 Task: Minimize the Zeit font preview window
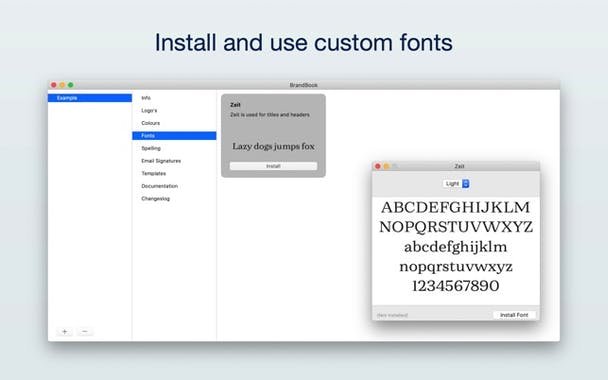tap(386, 166)
